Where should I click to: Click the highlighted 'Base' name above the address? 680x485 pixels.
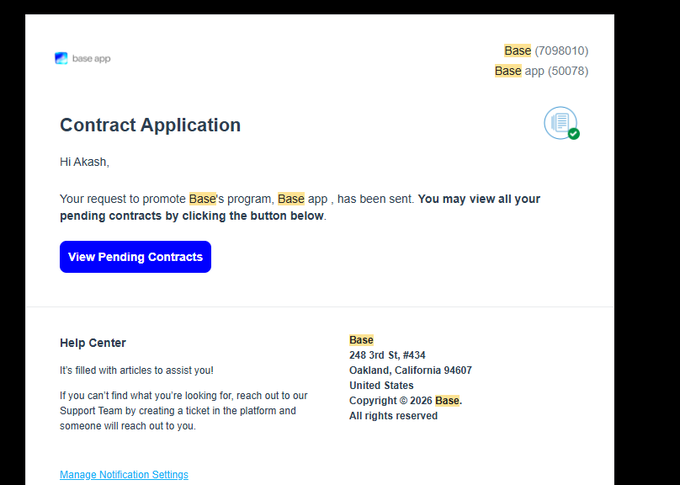(x=361, y=340)
